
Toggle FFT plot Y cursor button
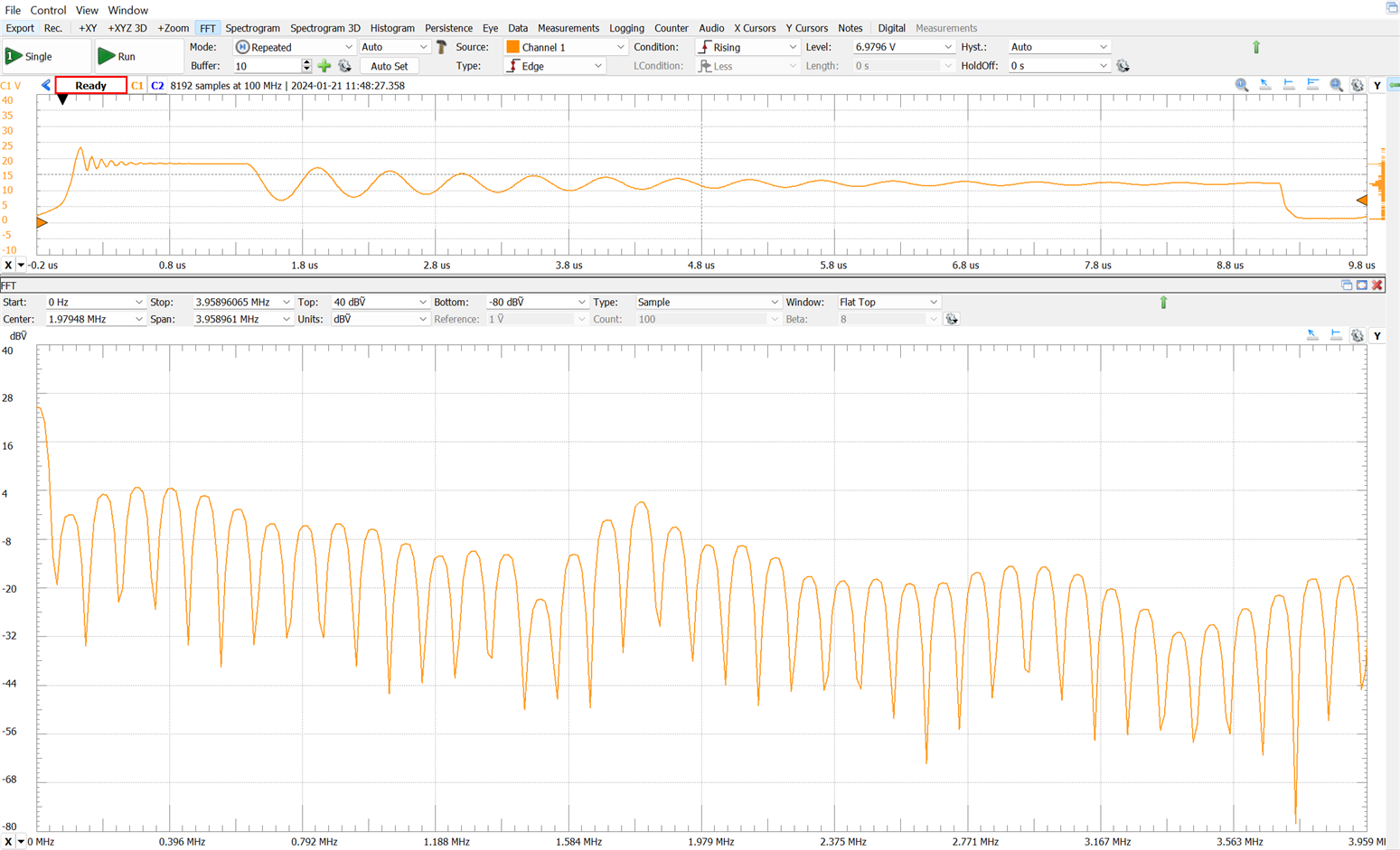coord(1377,336)
